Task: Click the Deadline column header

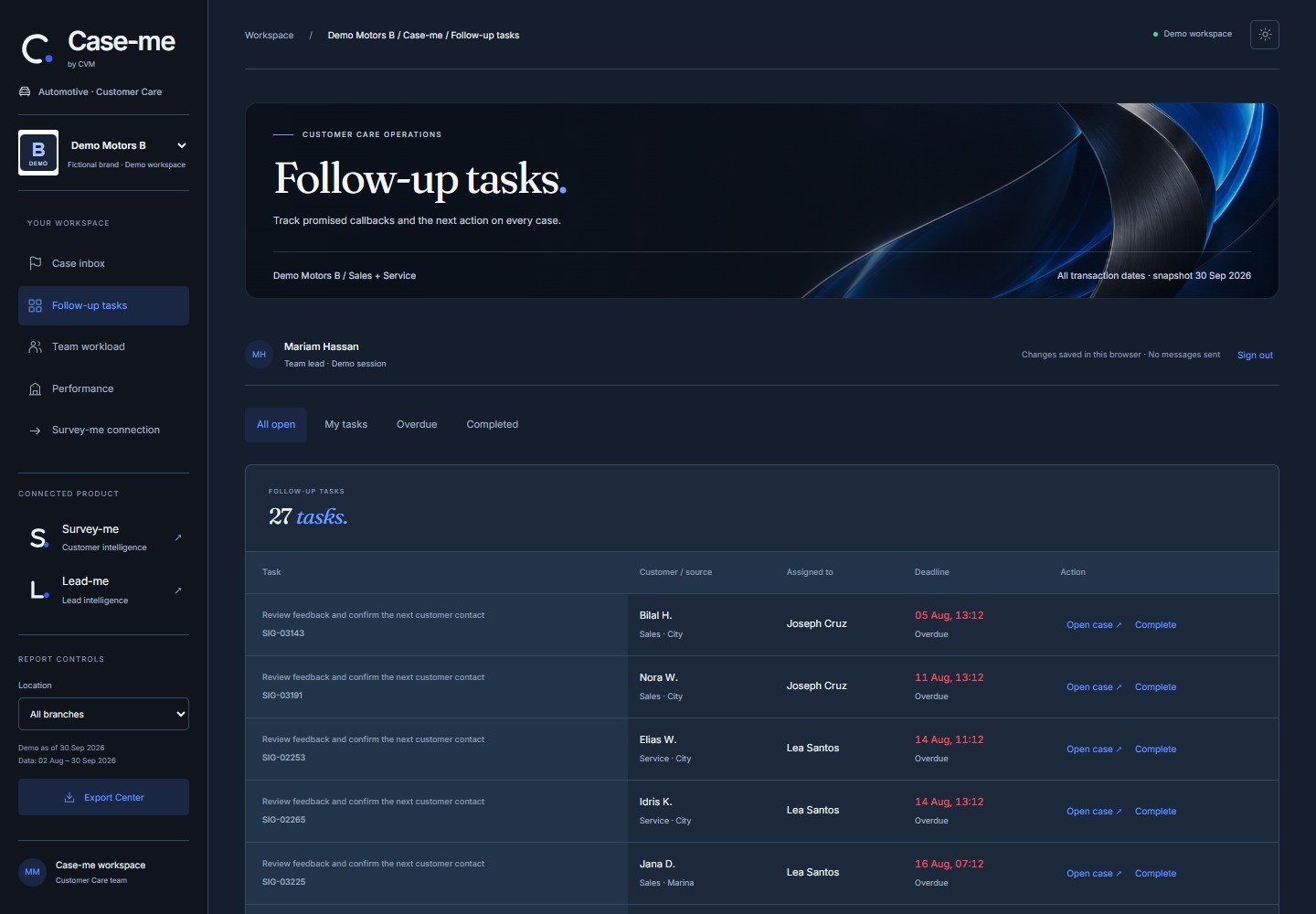Action: (x=932, y=572)
